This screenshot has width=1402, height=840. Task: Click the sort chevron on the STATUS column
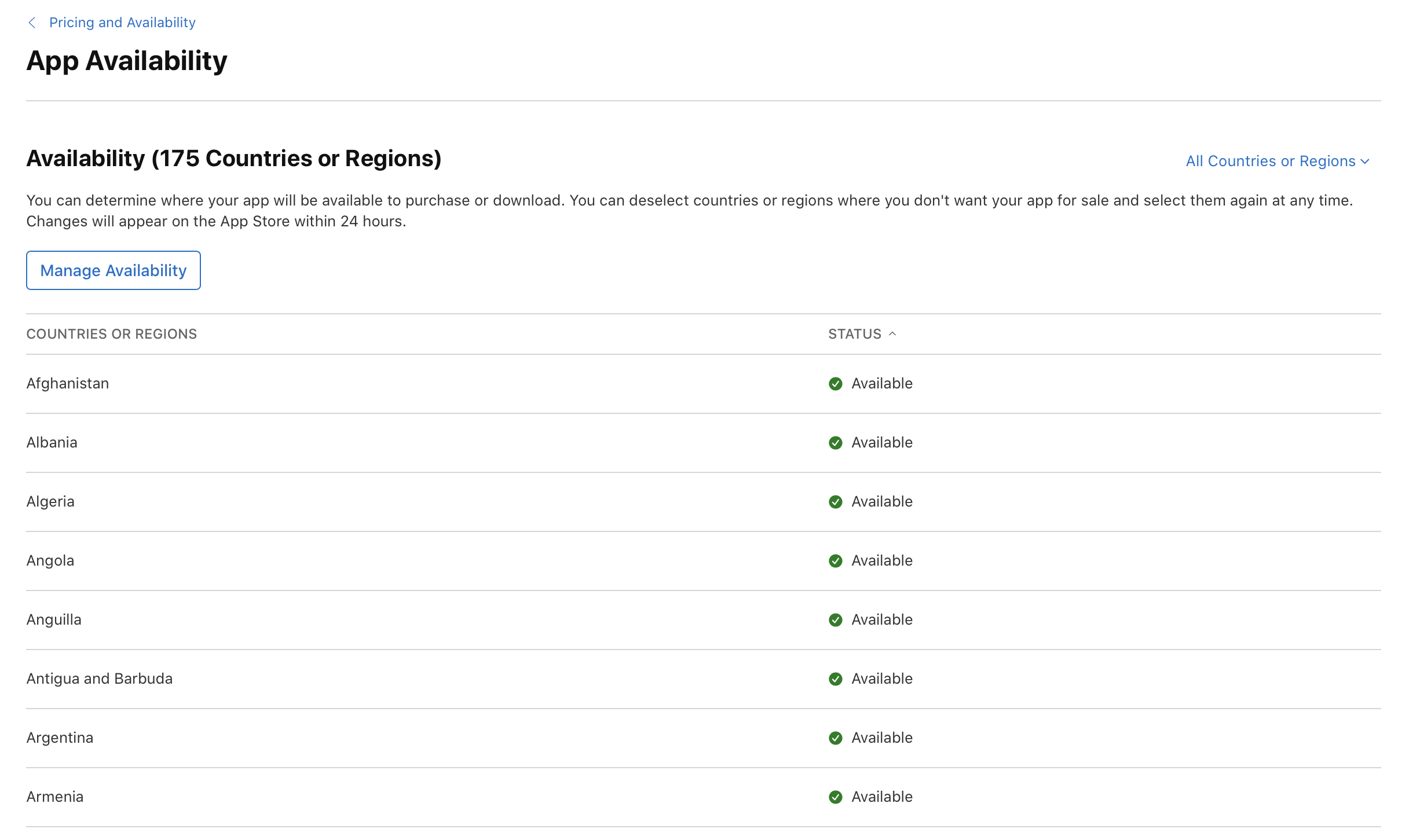click(x=892, y=334)
